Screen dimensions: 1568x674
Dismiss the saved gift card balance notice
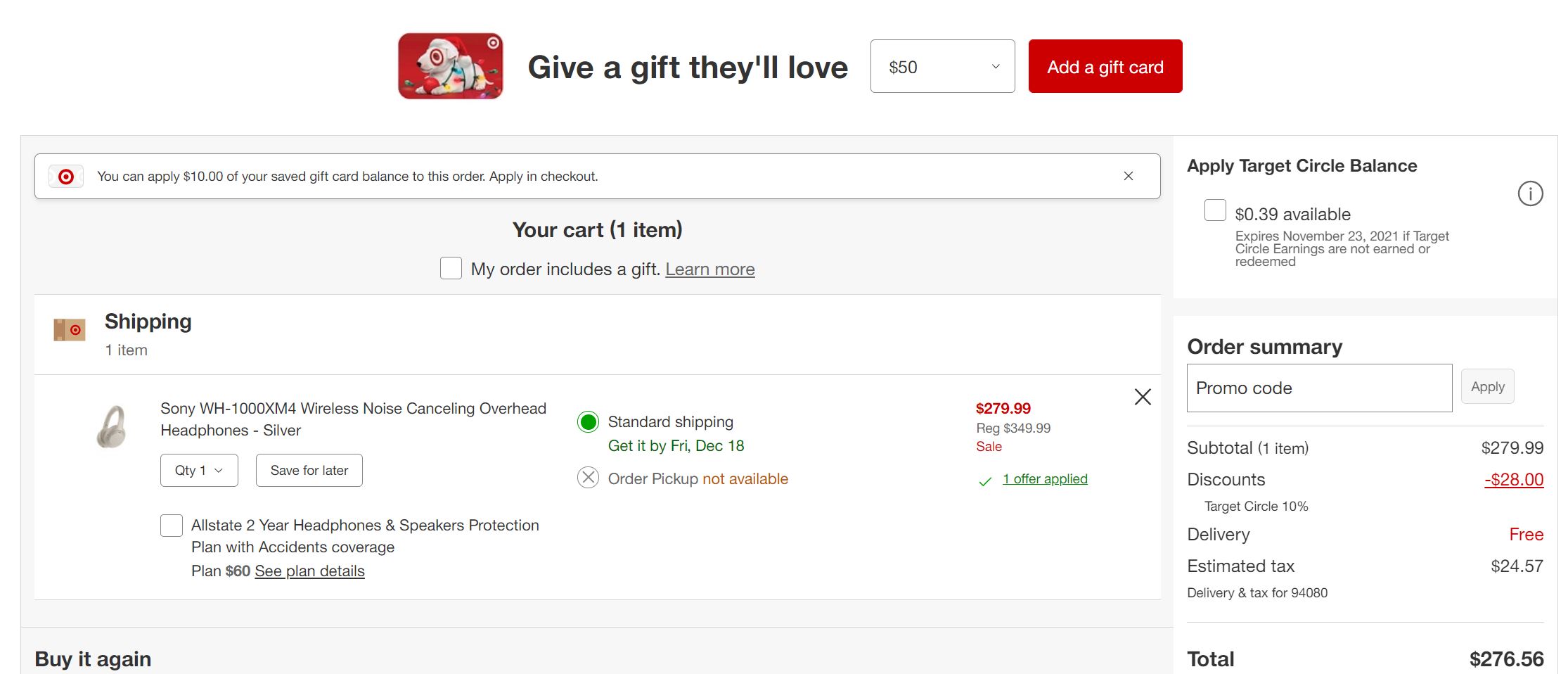pos(1128,176)
